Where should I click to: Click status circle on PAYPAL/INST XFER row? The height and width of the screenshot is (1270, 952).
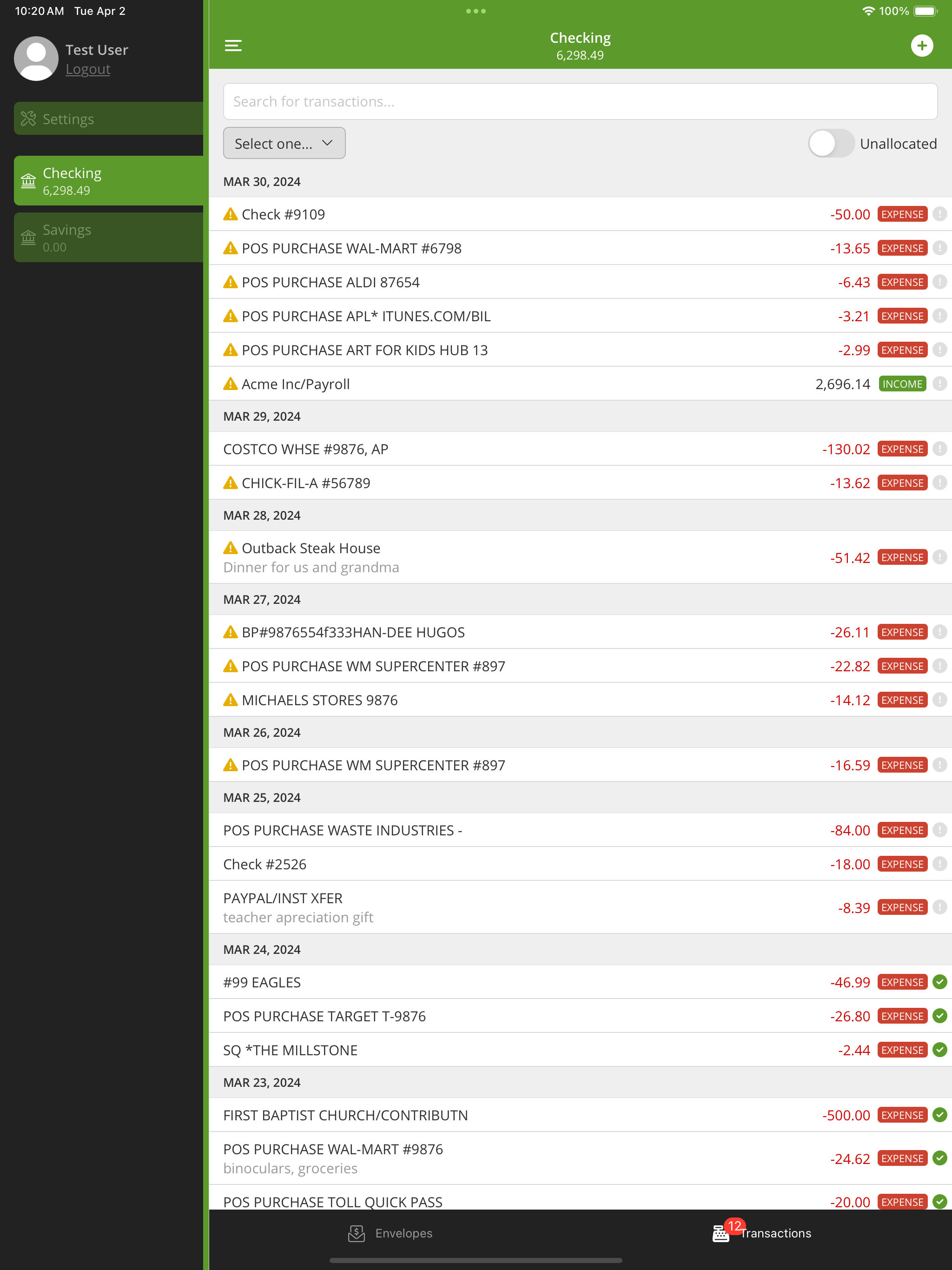pyautogui.click(x=939, y=907)
